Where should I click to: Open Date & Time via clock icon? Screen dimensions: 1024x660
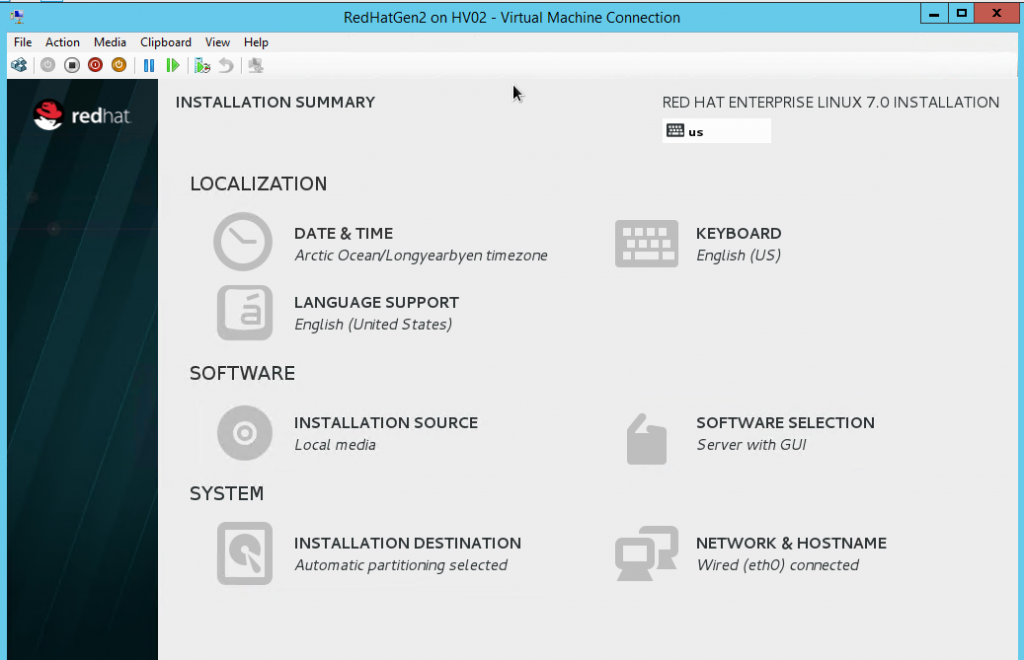[243, 242]
